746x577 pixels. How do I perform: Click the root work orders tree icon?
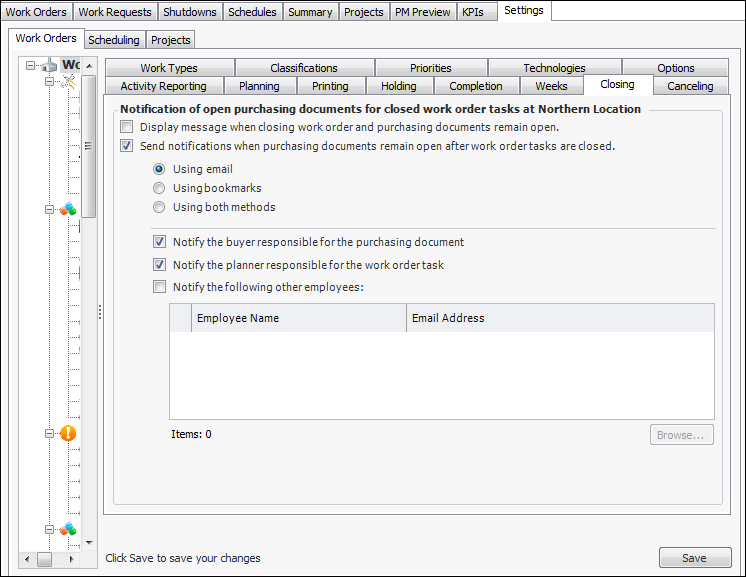[x=50, y=65]
